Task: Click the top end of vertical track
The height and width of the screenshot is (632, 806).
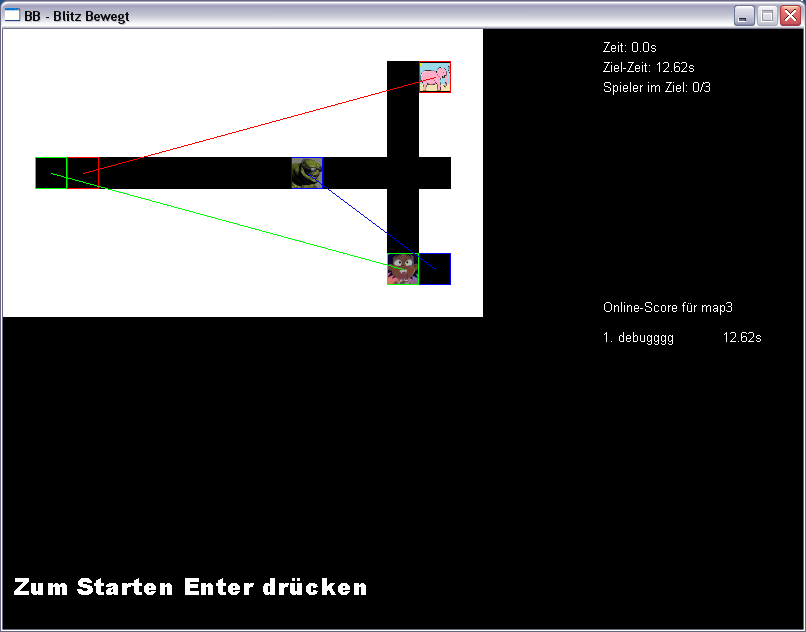Action: pos(403,70)
